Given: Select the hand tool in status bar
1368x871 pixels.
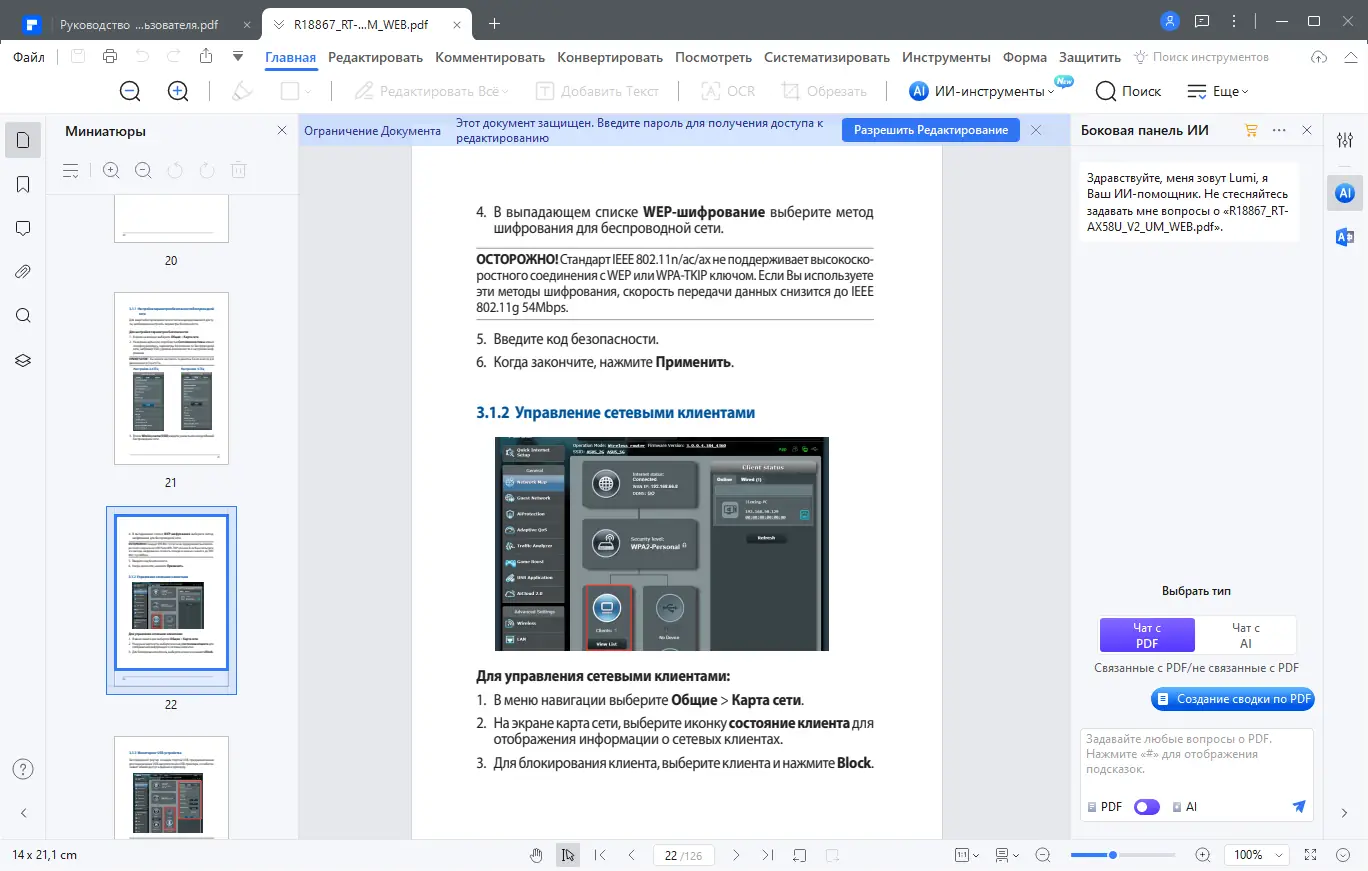Looking at the screenshot, I should (x=536, y=855).
